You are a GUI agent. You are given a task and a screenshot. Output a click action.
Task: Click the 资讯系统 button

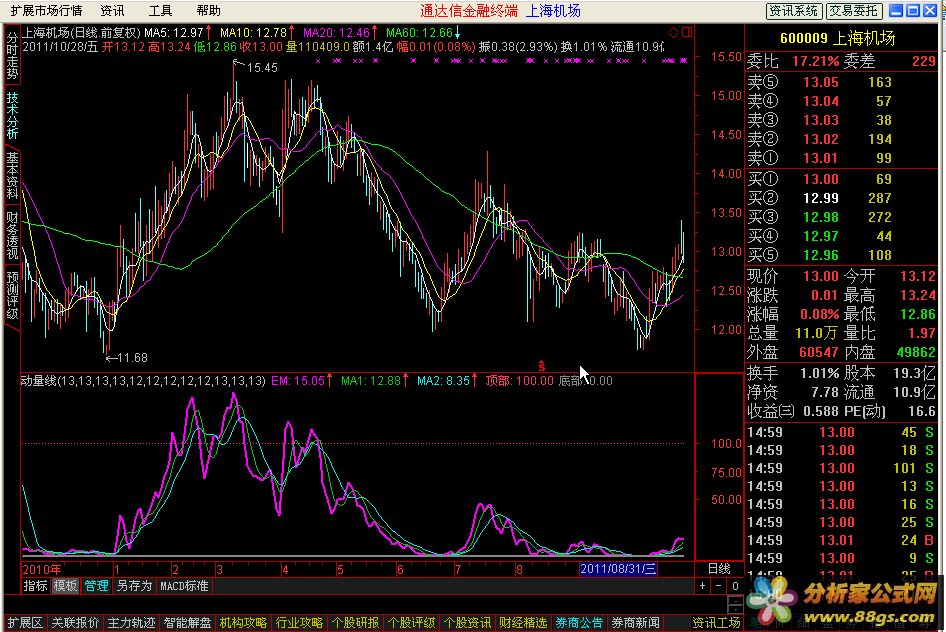[x=793, y=11]
